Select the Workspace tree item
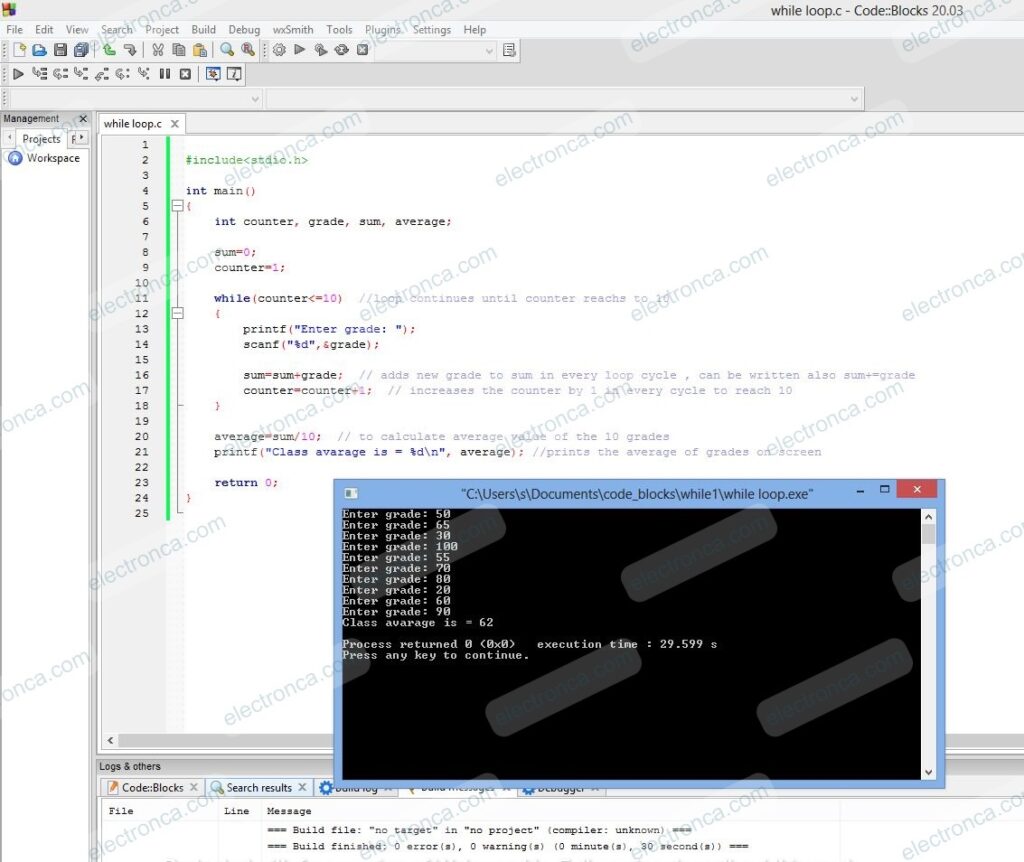Image resolution: width=1024 pixels, height=862 pixels. tap(52, 158)
